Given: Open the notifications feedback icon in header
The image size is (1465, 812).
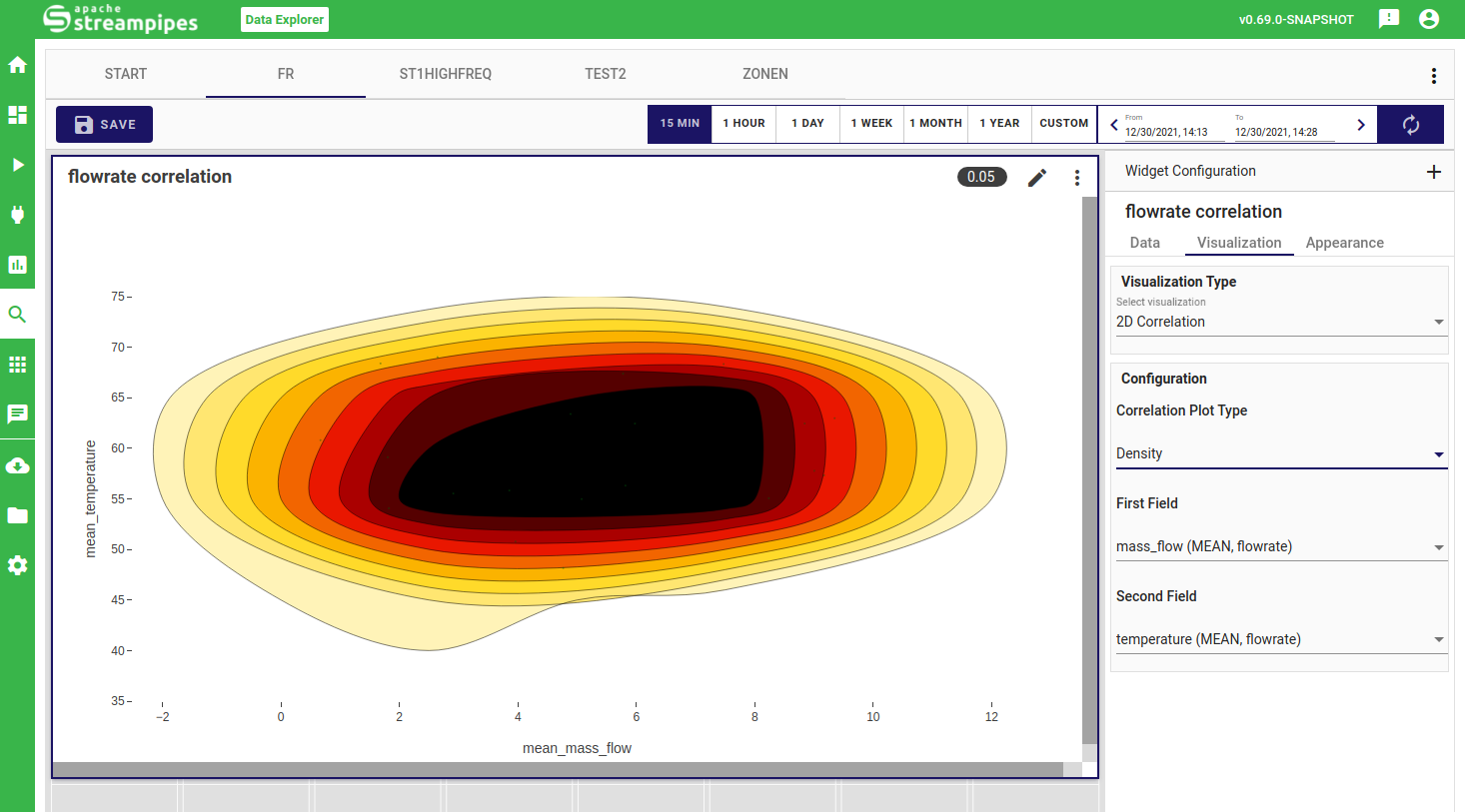Looking at the screenshot, I should [x=1388, y=19].
